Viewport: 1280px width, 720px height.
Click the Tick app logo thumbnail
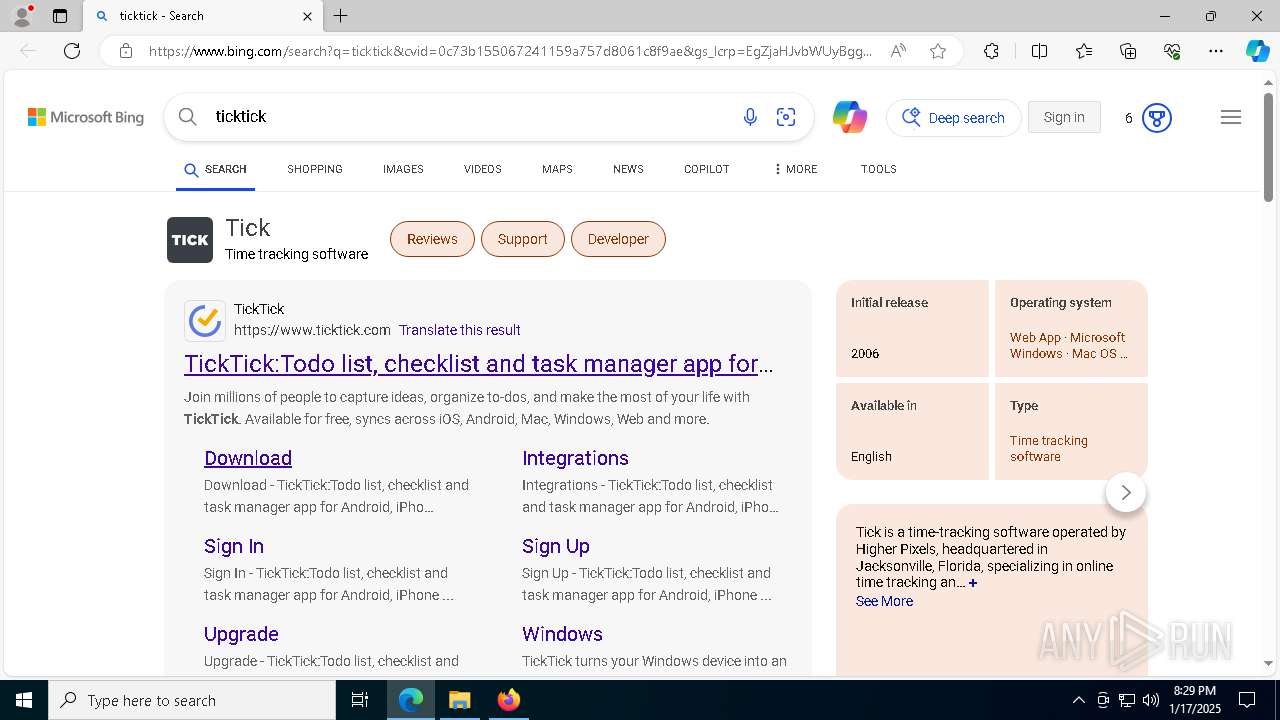(190, 240)
